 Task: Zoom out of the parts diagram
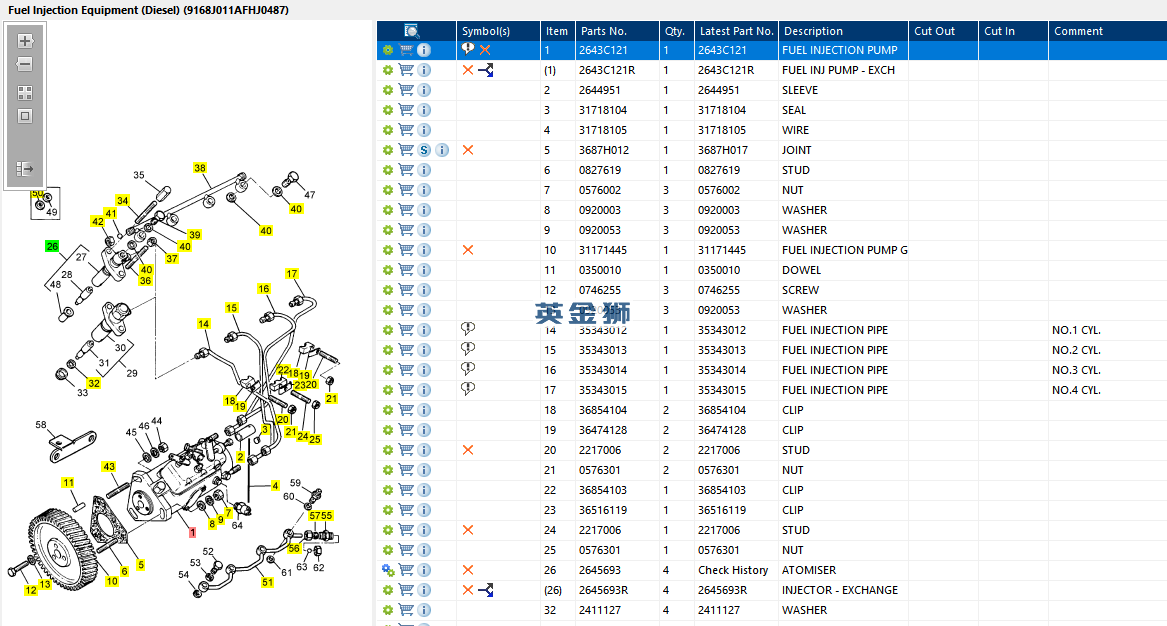[25, 65]
